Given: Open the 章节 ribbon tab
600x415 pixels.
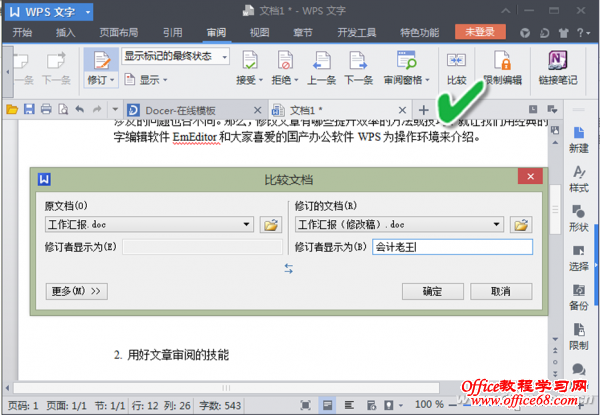Looking at the screenshot, I should [303, 33].
